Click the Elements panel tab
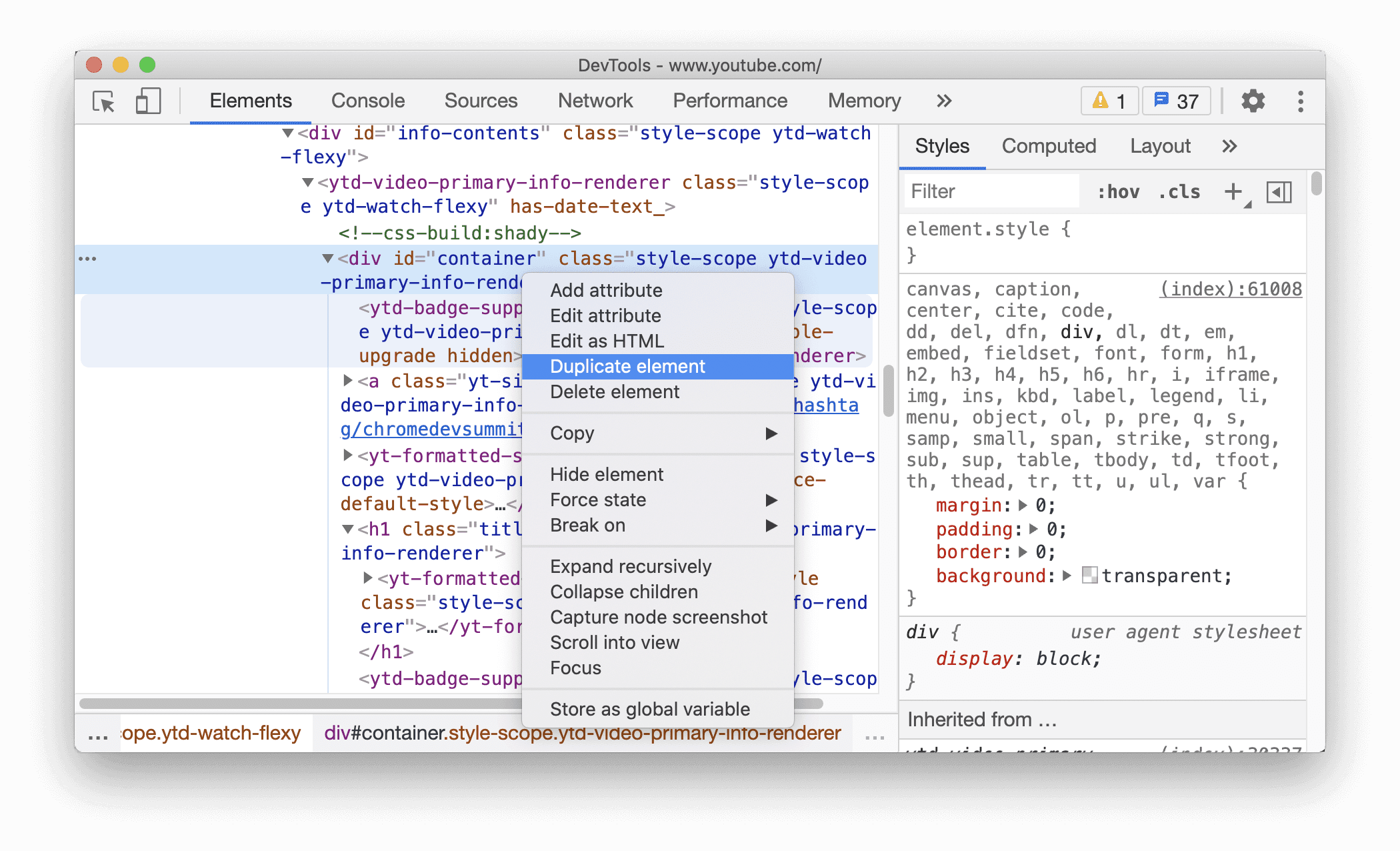This screenshot has height=851, width=1400. (252, 101)
